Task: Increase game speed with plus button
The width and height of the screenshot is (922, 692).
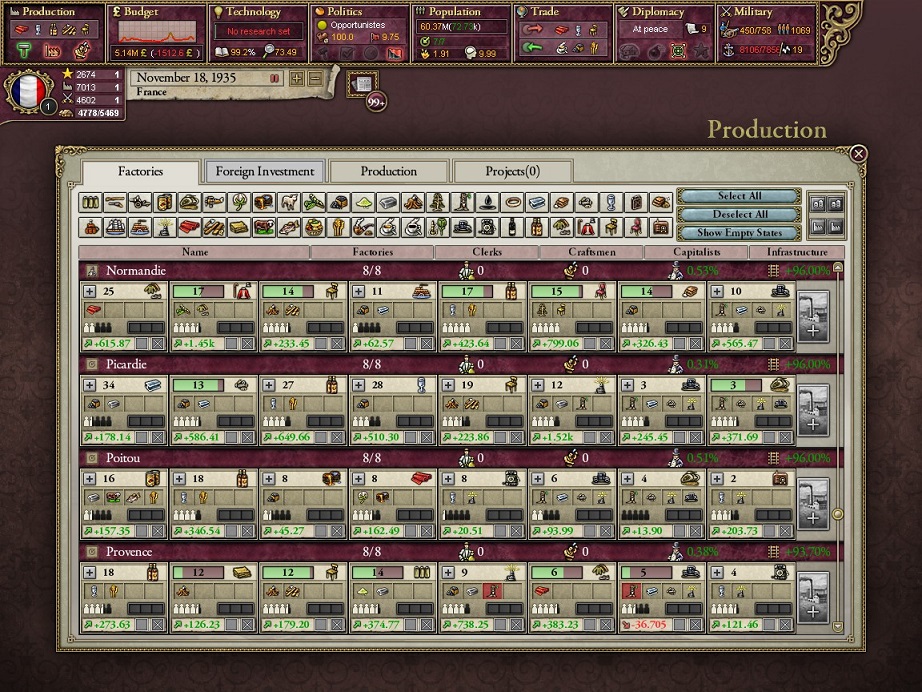Action: click(297, 78)
